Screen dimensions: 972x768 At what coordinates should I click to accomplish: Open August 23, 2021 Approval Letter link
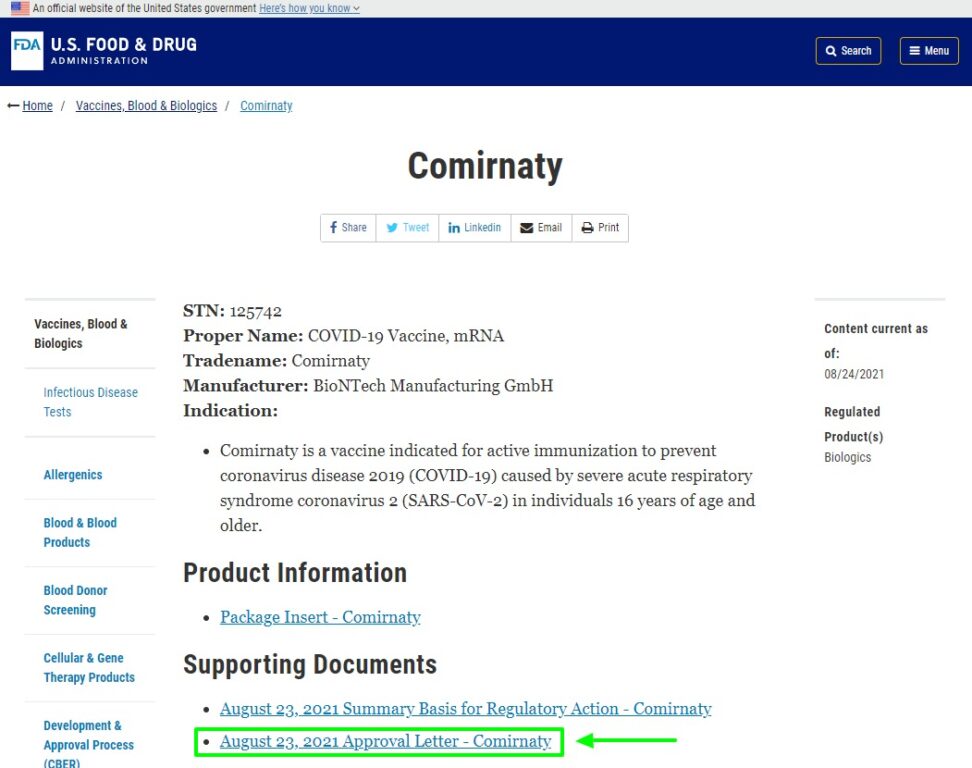[x=386, y=741]
